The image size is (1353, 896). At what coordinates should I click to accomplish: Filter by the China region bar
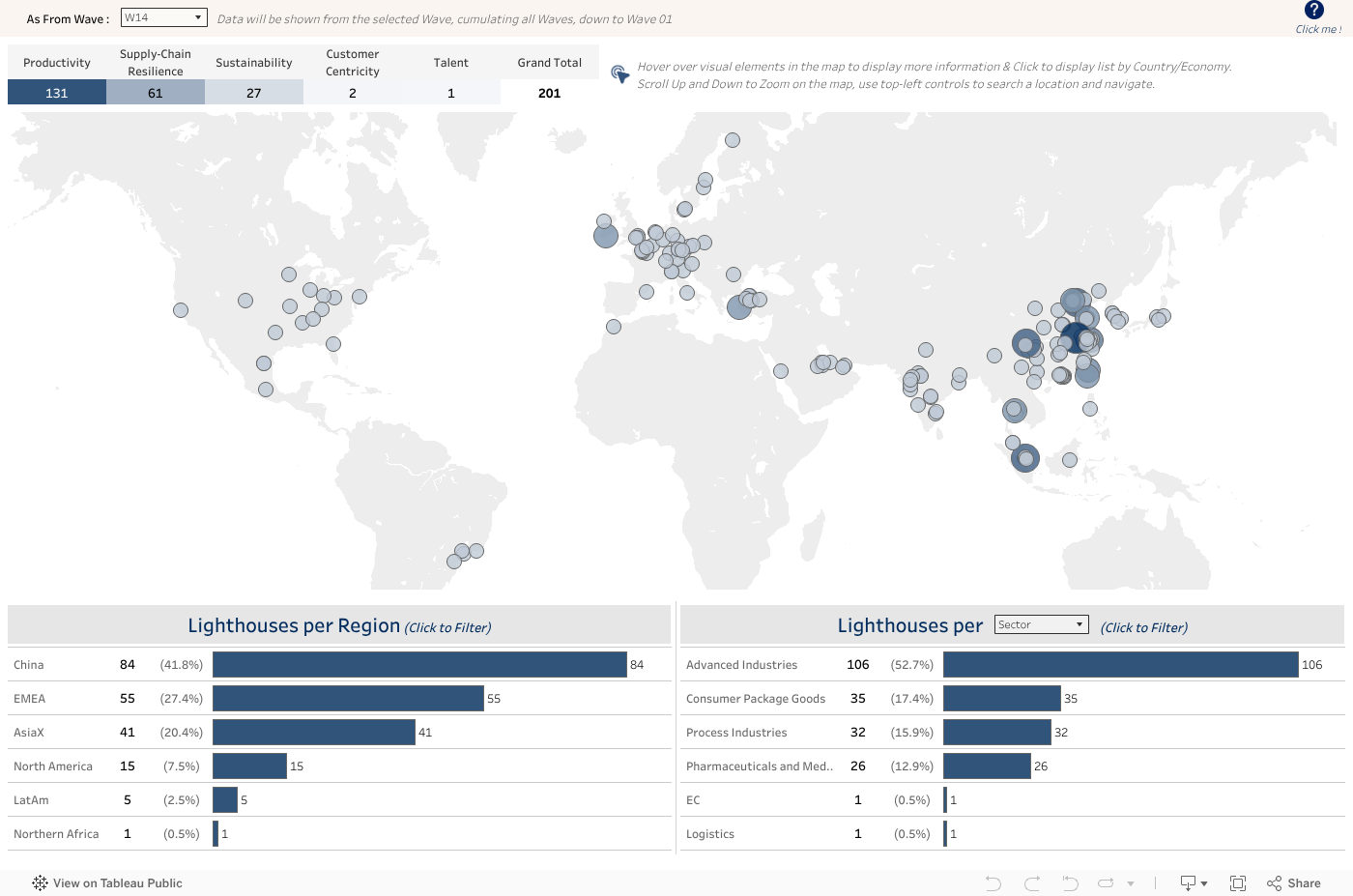(419, 665)
